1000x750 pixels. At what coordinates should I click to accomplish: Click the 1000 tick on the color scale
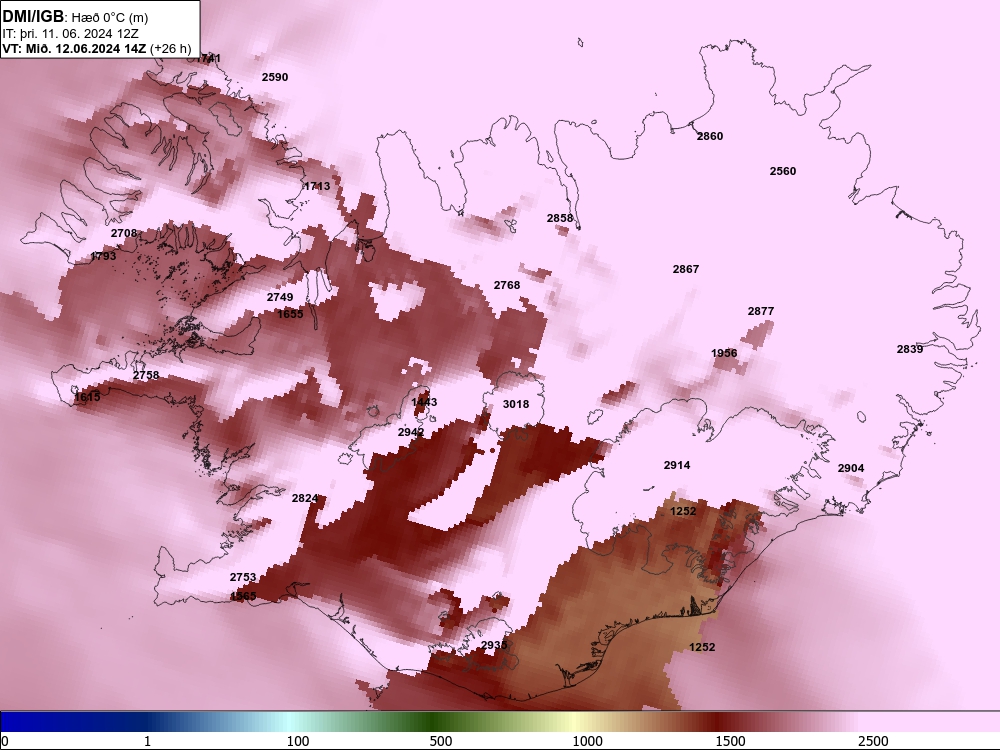click(x=587, y=741)
